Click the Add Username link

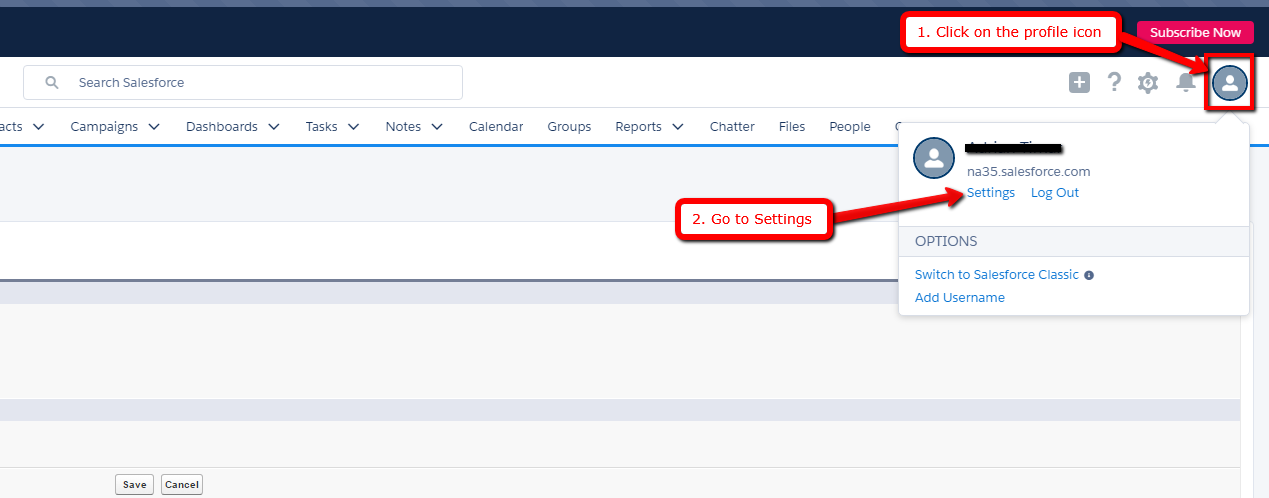point(960,298)
